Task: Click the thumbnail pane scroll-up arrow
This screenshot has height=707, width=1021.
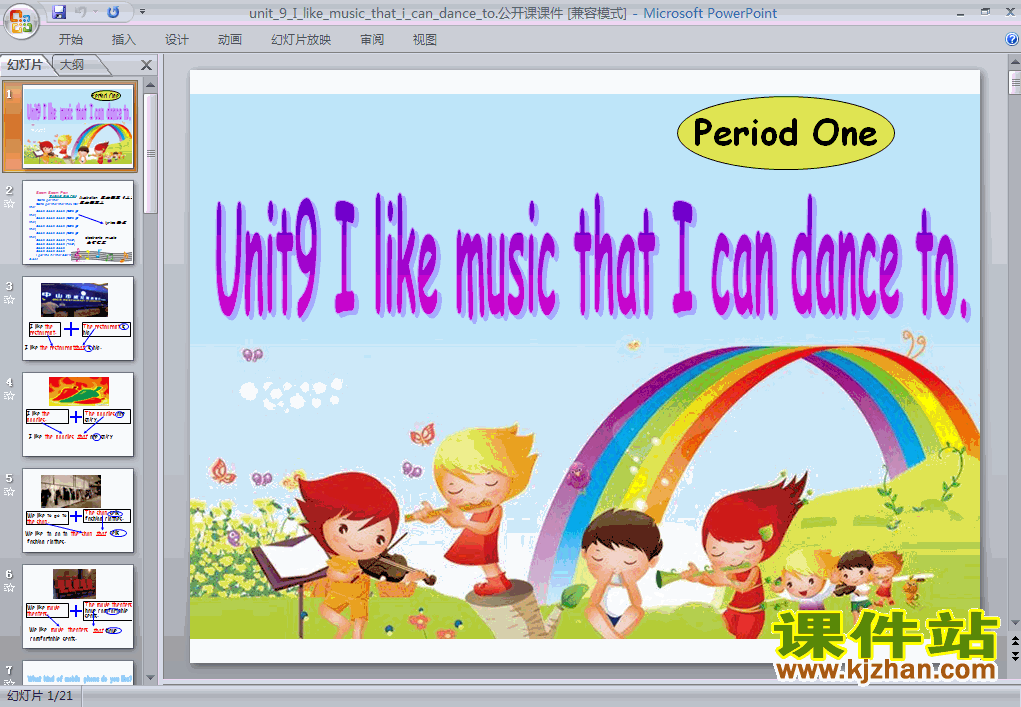Action: pyautogui.click(x=150, y=85)
